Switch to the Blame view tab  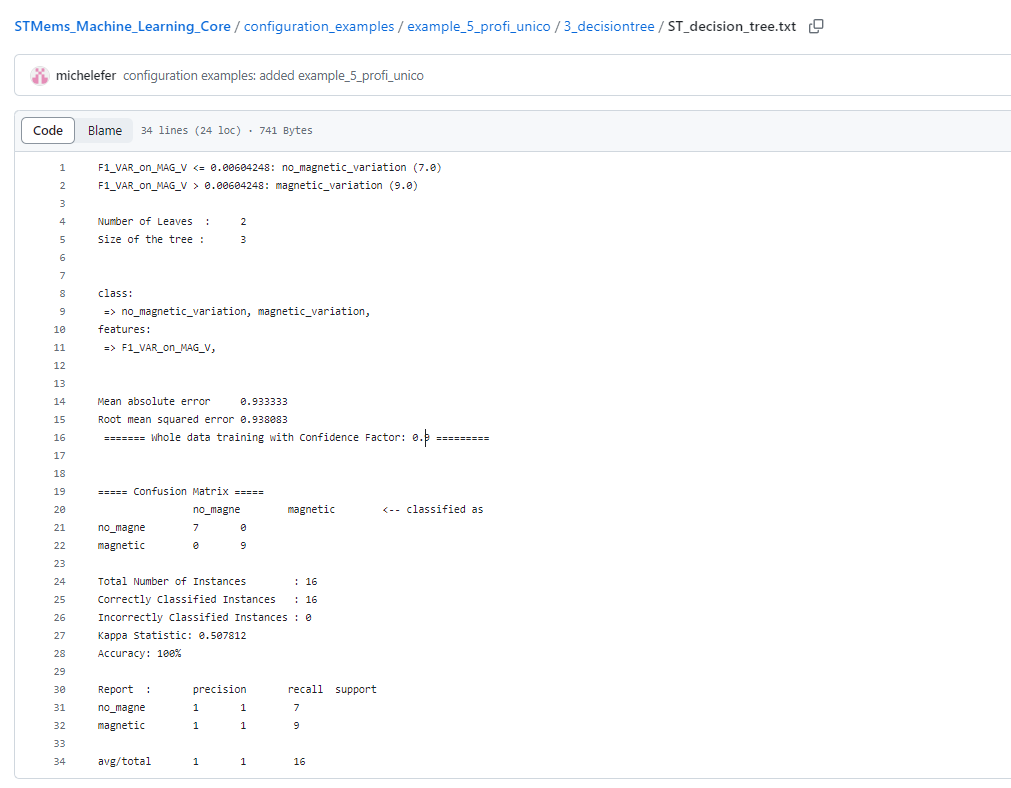tap(105, 130)
